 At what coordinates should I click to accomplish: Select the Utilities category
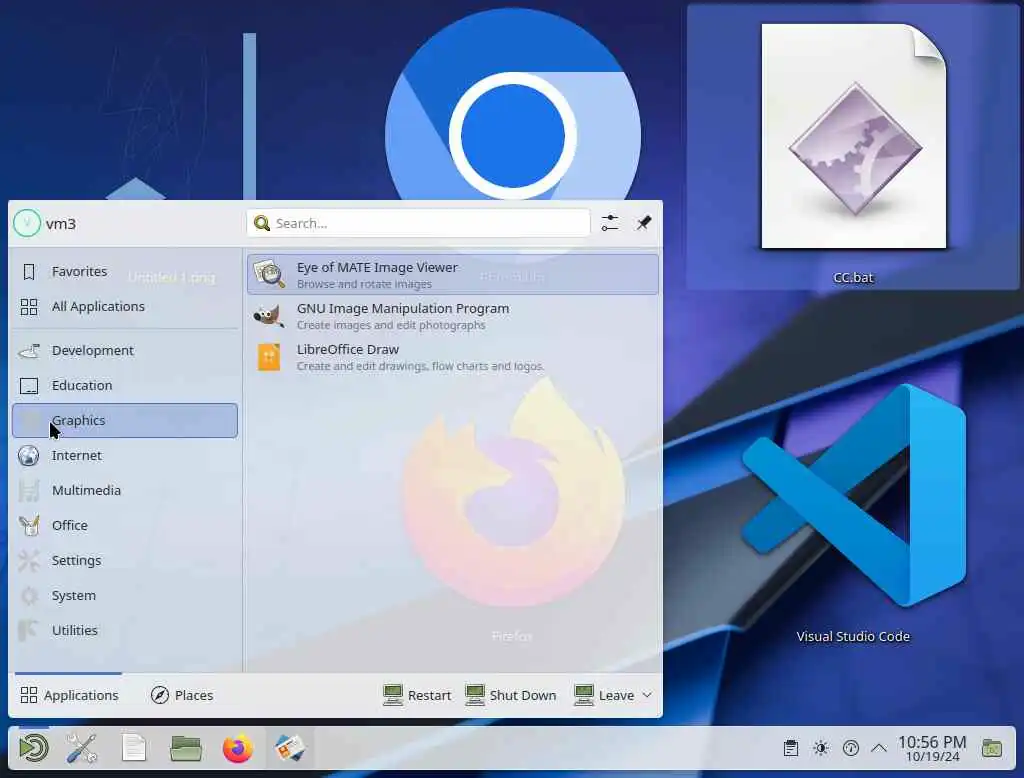click(125, 630)
